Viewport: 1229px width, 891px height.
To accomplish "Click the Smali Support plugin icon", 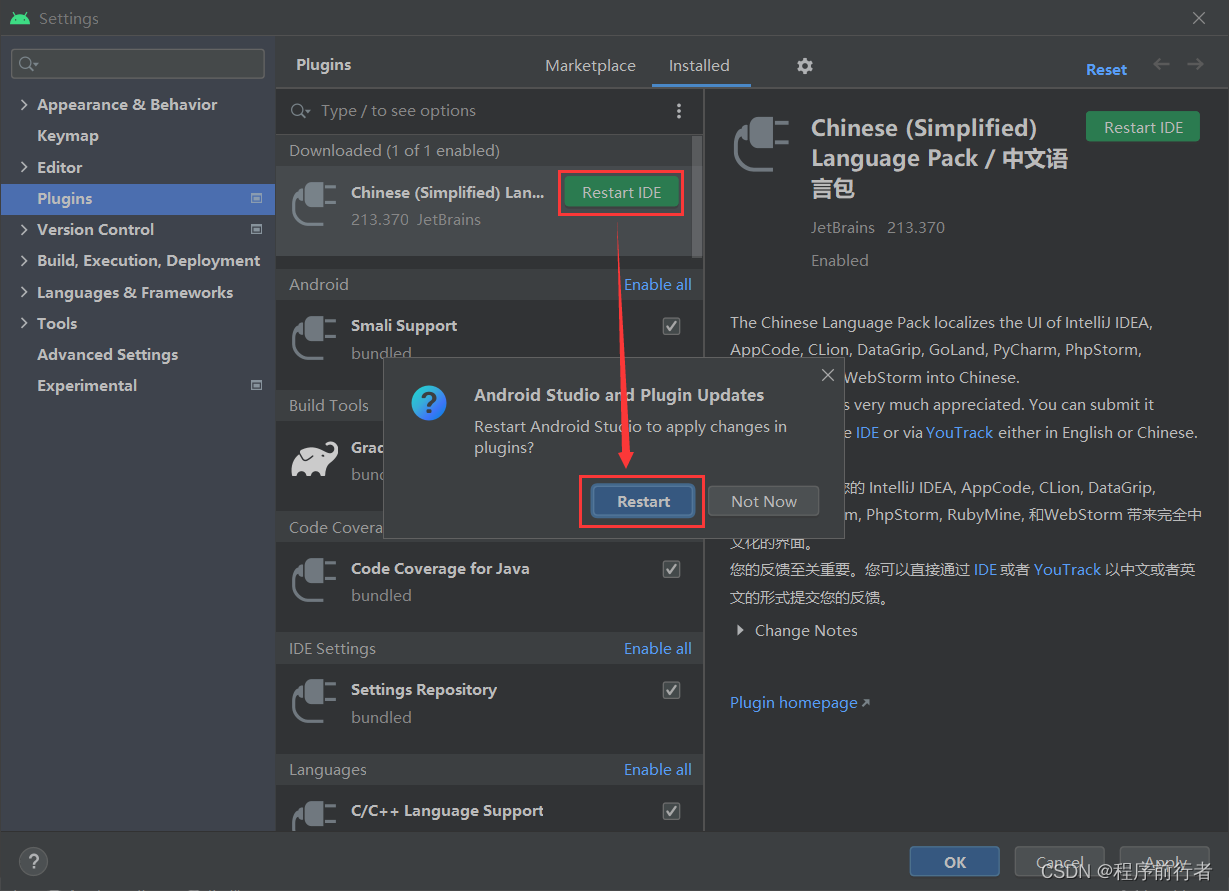I will click(313, 338).
